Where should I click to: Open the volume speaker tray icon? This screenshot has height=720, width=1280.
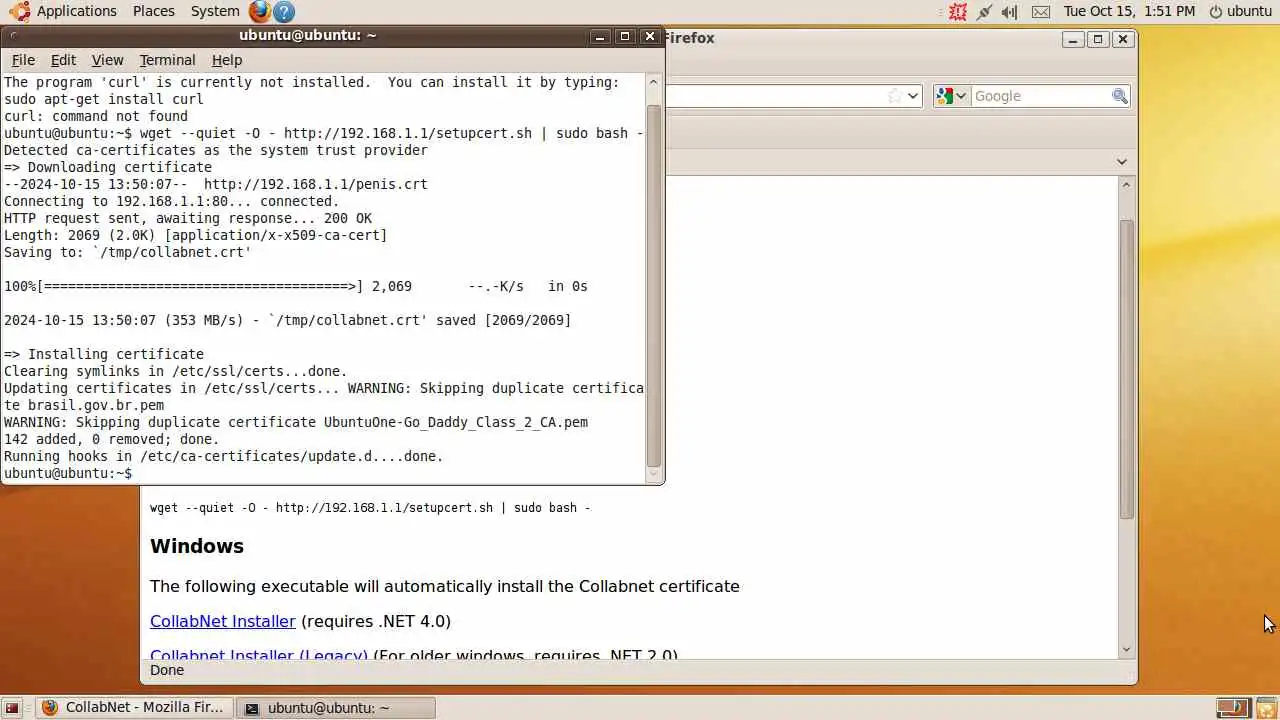click(x=1010, y=11)
